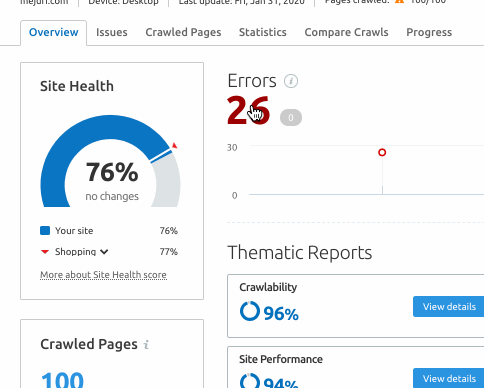Click View details for Site Performance

(x=449, y=378)
